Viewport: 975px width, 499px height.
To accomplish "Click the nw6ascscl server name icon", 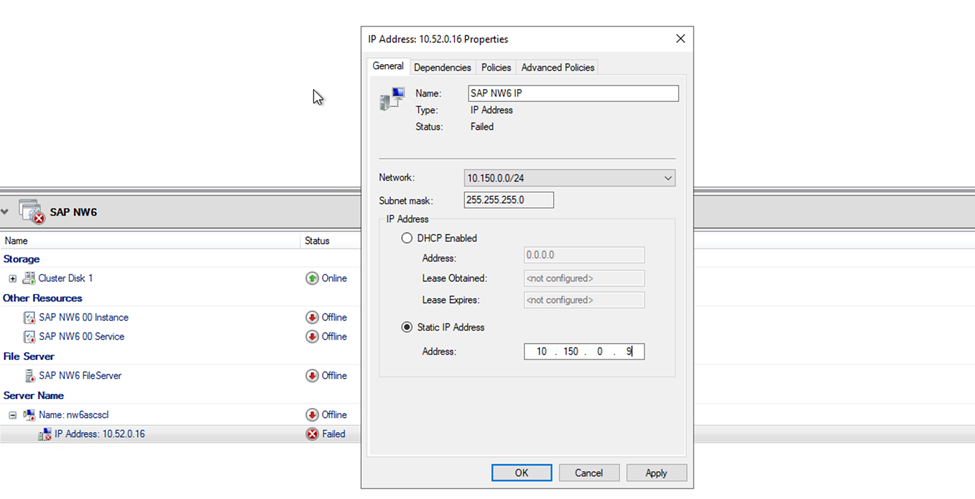I will click(x=29, y=415).
